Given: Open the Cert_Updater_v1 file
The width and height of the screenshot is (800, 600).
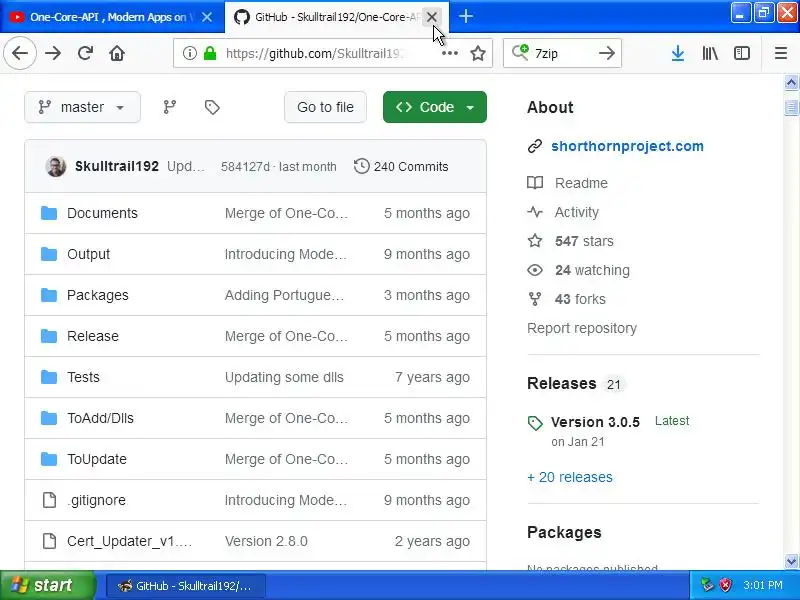Looking at the screenshot, I should 130,541.
